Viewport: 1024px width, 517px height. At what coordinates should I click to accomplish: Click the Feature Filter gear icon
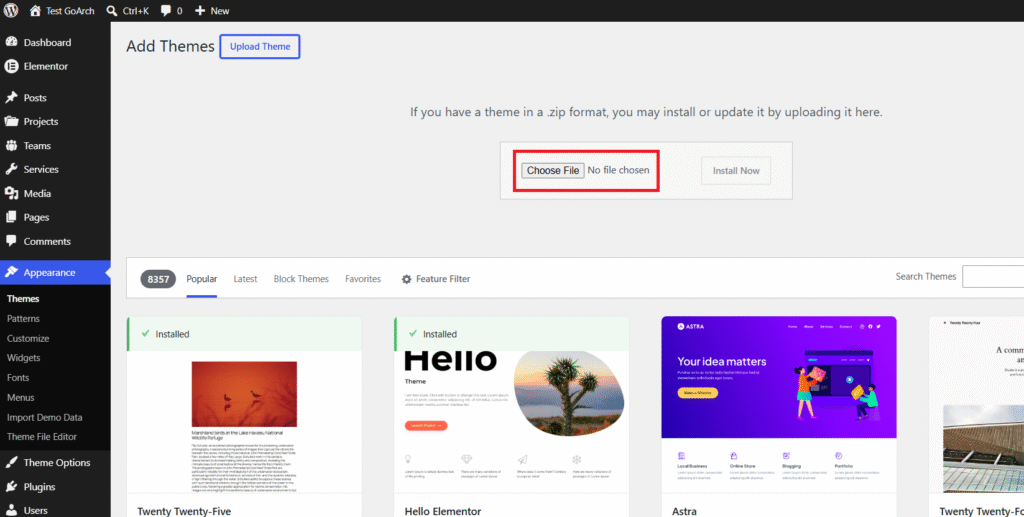pos(406,279)
